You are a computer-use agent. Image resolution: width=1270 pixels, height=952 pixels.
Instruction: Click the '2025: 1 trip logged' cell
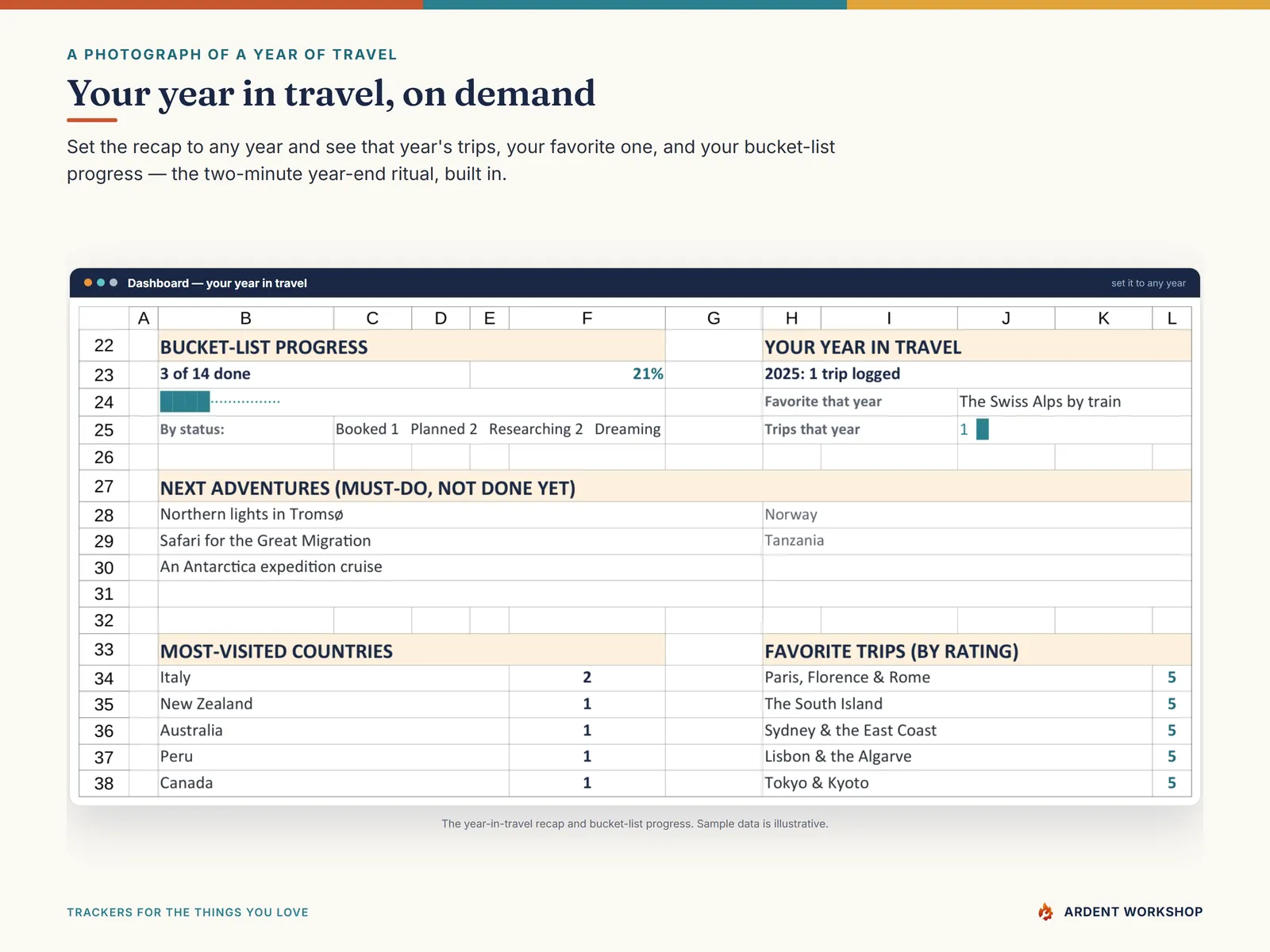click(976, 374)
